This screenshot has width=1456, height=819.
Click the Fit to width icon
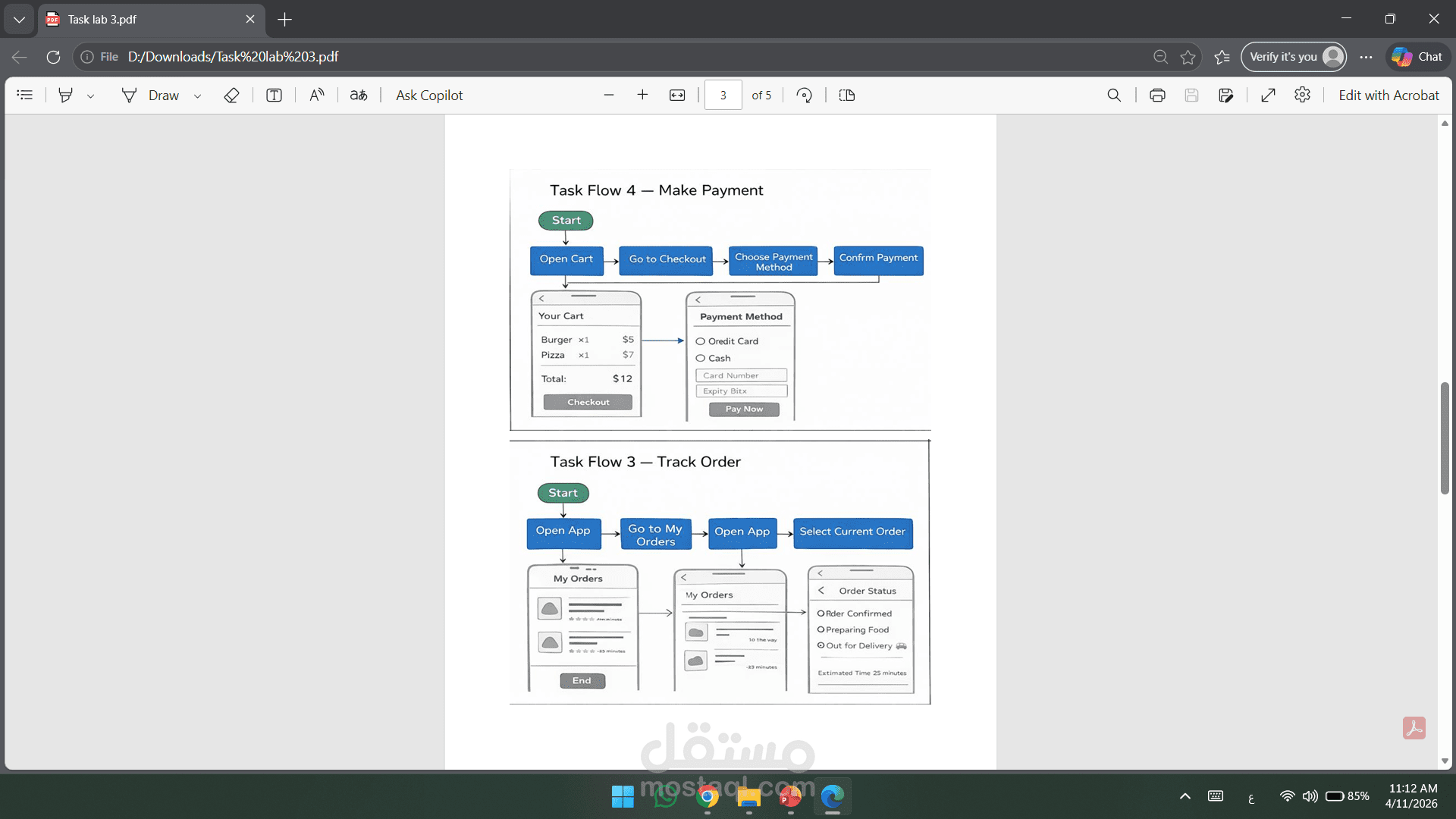pyautogui.click(x=676, y=95)
